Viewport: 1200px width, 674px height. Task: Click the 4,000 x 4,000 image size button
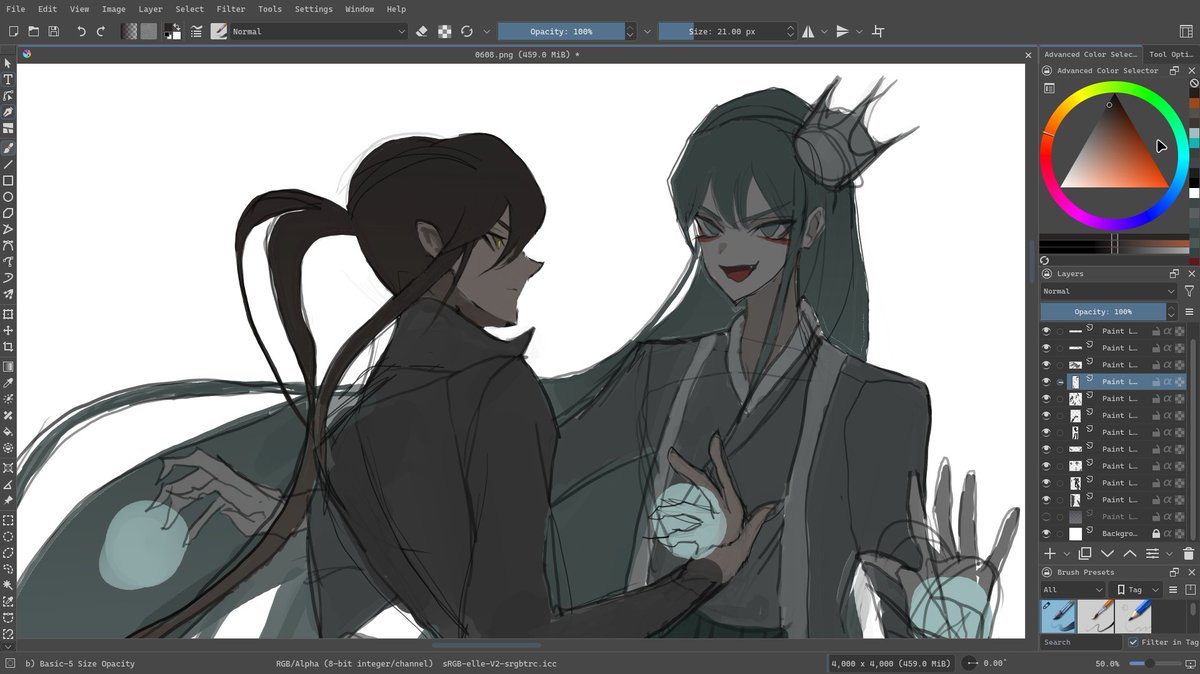pos(889,663)
